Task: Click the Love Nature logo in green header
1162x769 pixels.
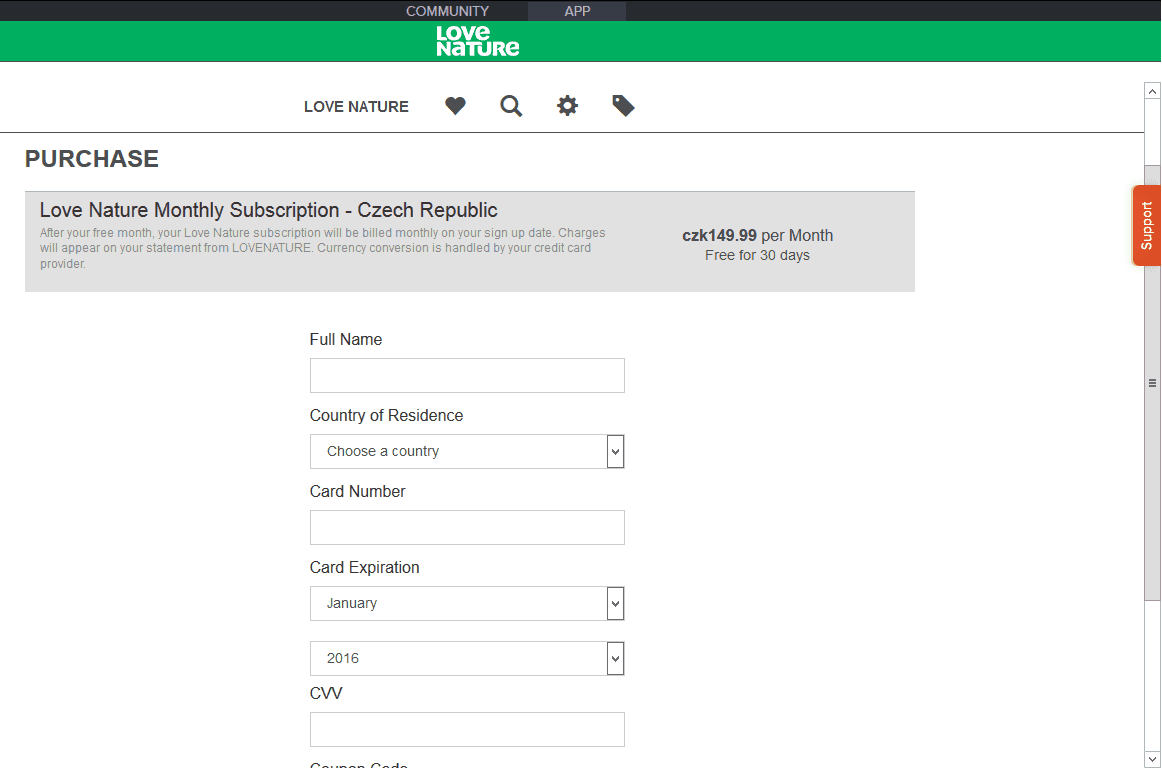Action: pyautogui.click(x=477, y=41)
